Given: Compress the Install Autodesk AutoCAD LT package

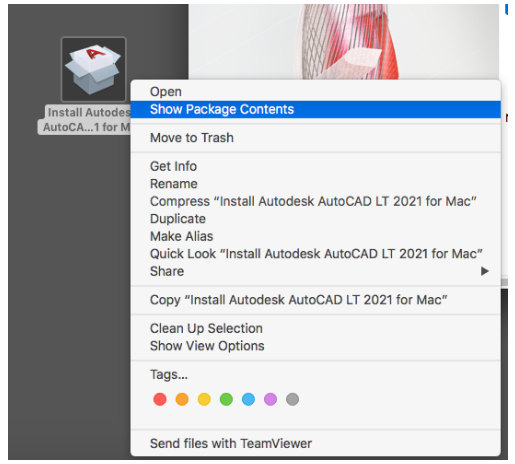Looking at the screenshot, I should coord(316,201).
